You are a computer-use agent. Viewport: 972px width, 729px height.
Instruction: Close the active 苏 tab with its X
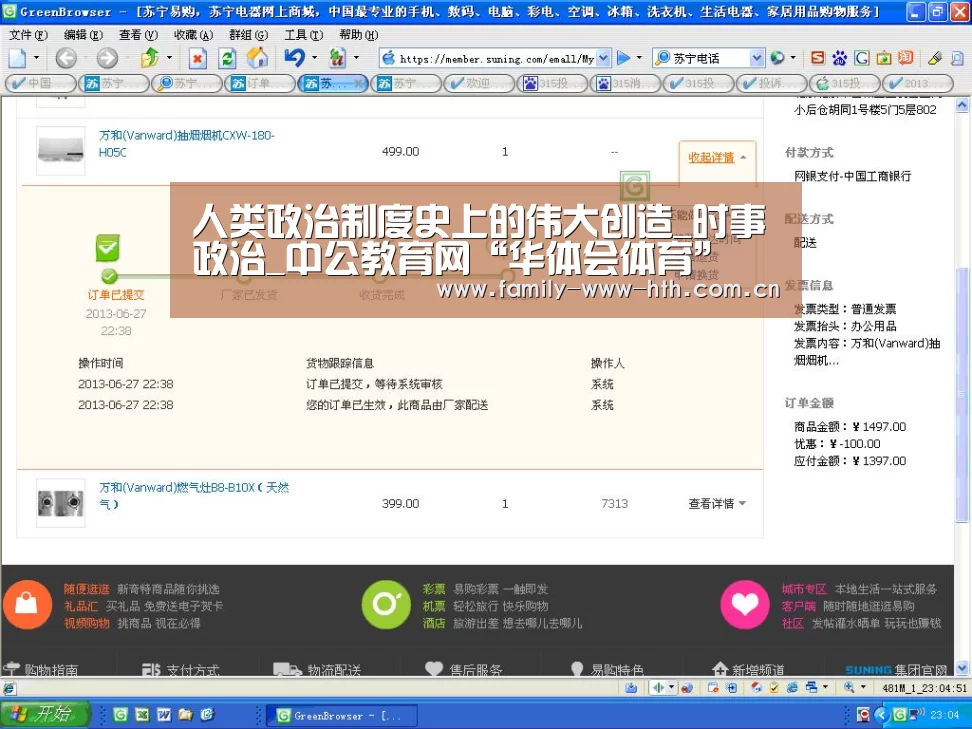click(x=358, y=84)
